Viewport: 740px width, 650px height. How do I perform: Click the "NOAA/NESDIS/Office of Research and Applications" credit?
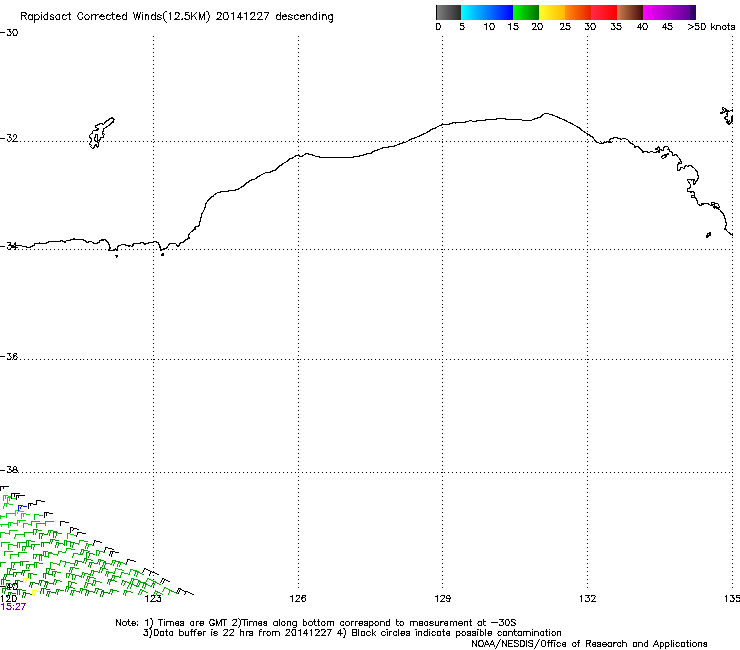click(x=589, y=644)
